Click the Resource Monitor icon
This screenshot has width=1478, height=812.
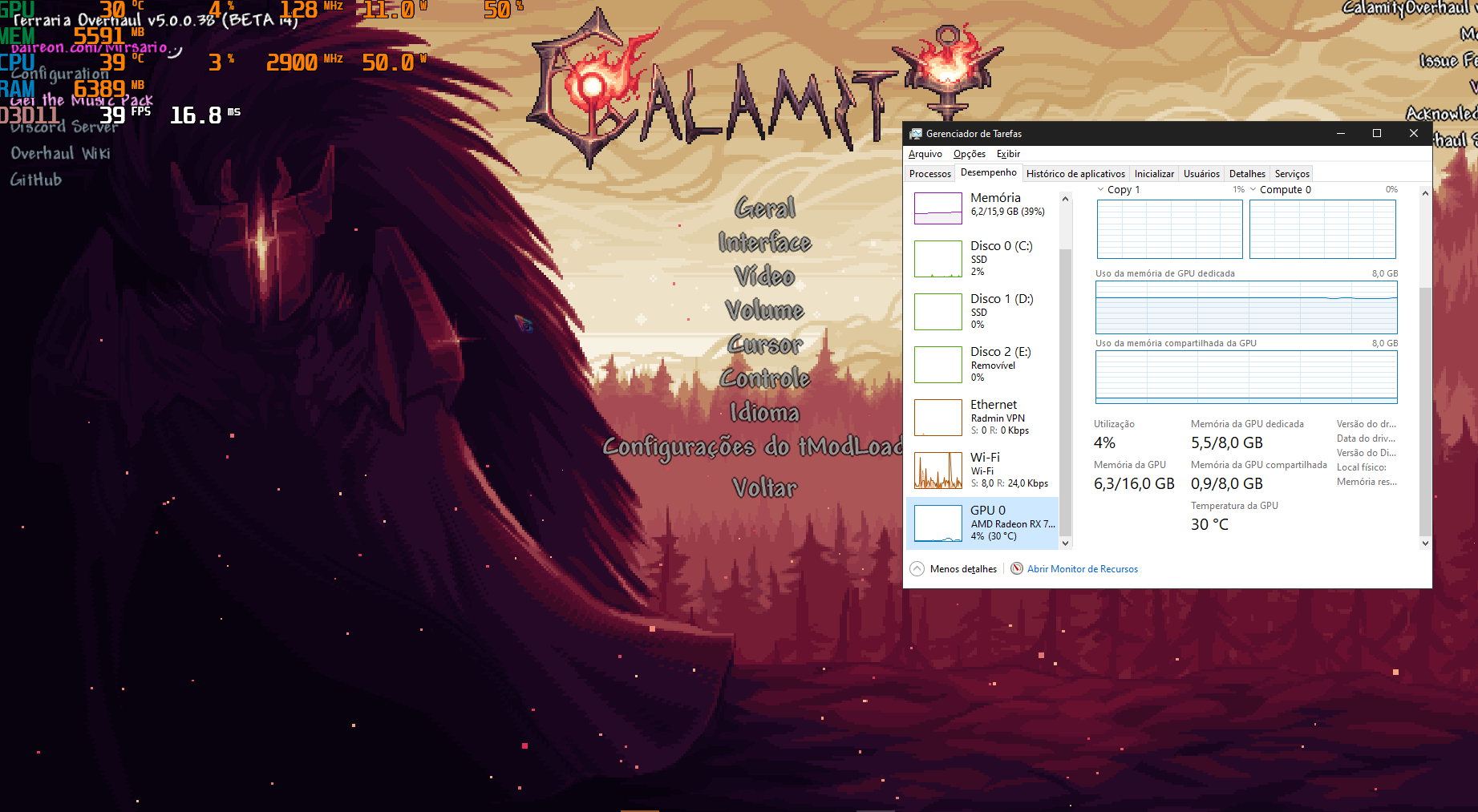[x=1017, y=569]
